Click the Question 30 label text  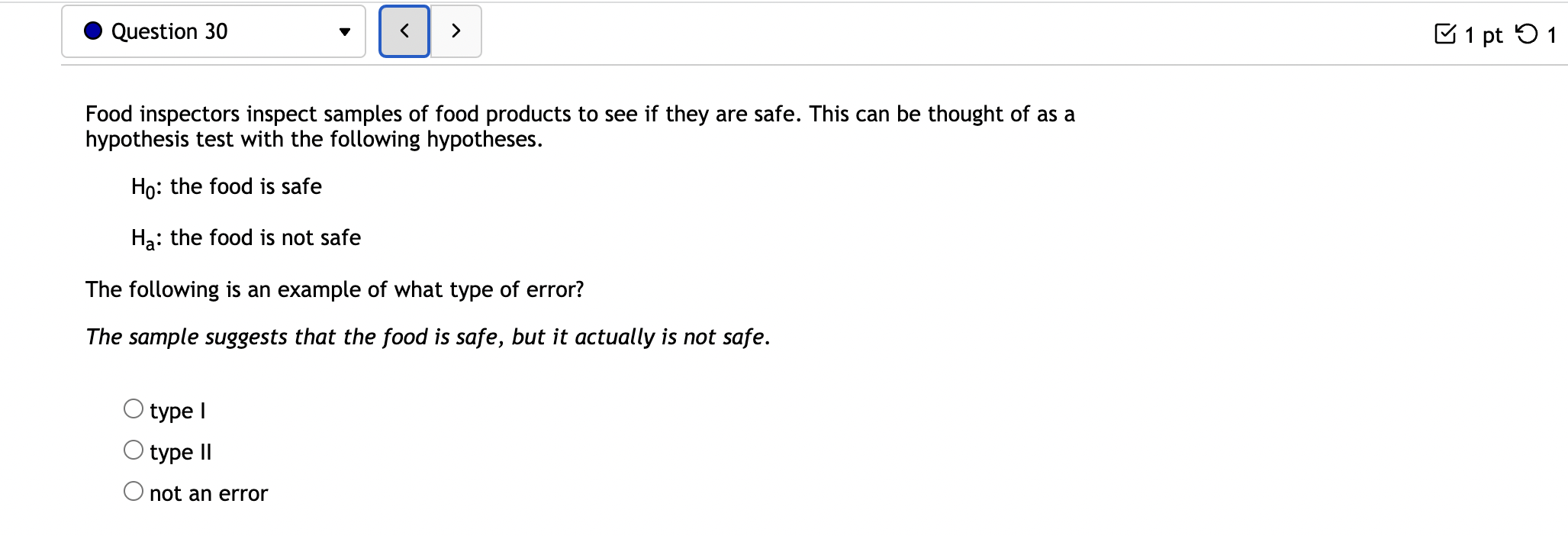coord(169,31)
